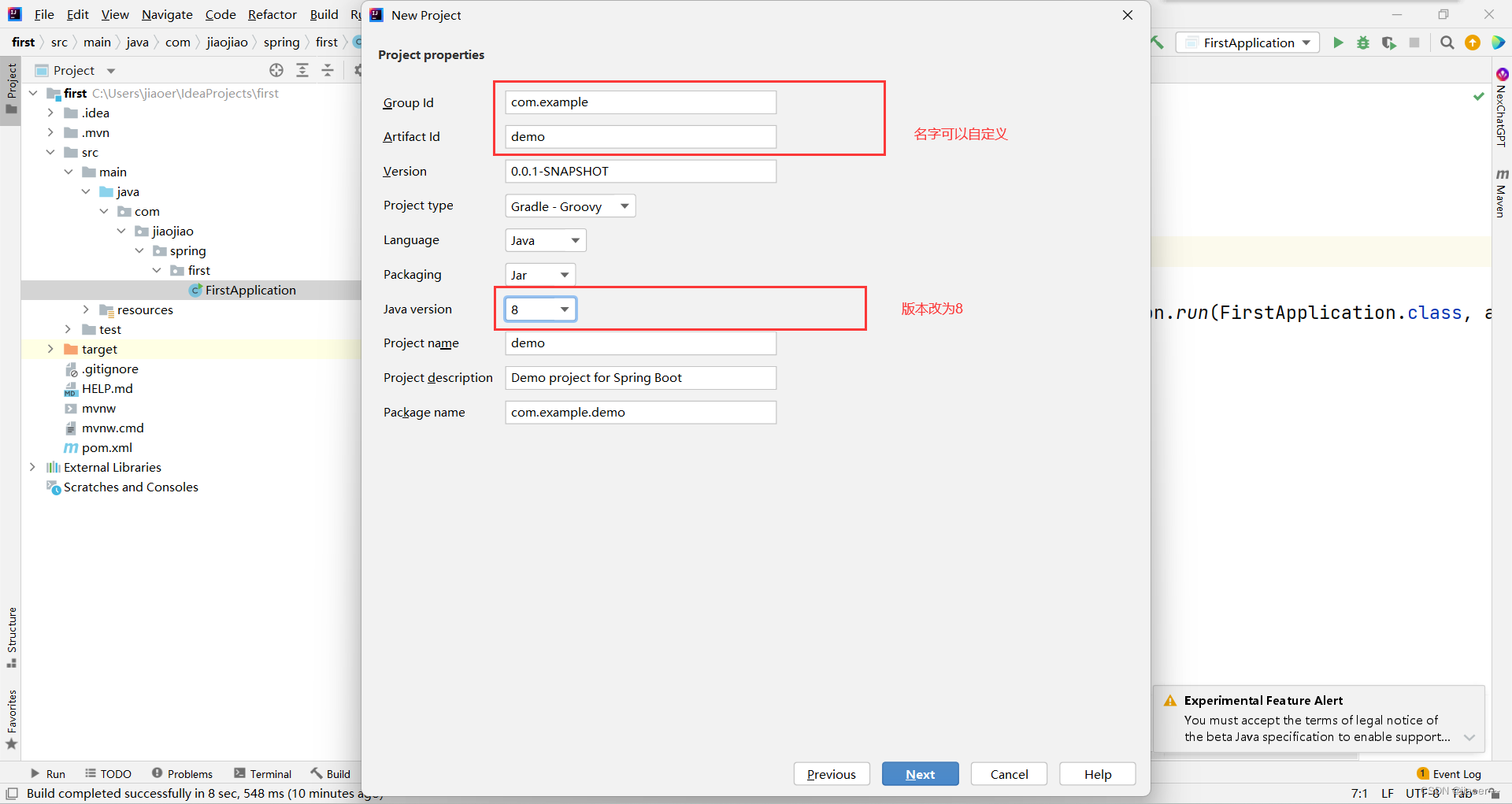This screenshot has width=1512, height=804.
Task: Select pom.xml file in project tree
Action: tap(107, 447)
